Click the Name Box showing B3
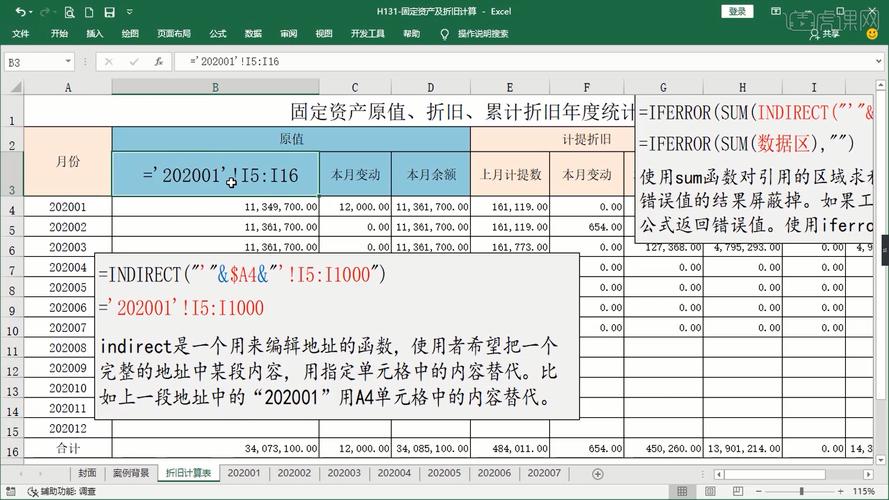The height and width of the screenshot is (500, 889). pos(33,62)
